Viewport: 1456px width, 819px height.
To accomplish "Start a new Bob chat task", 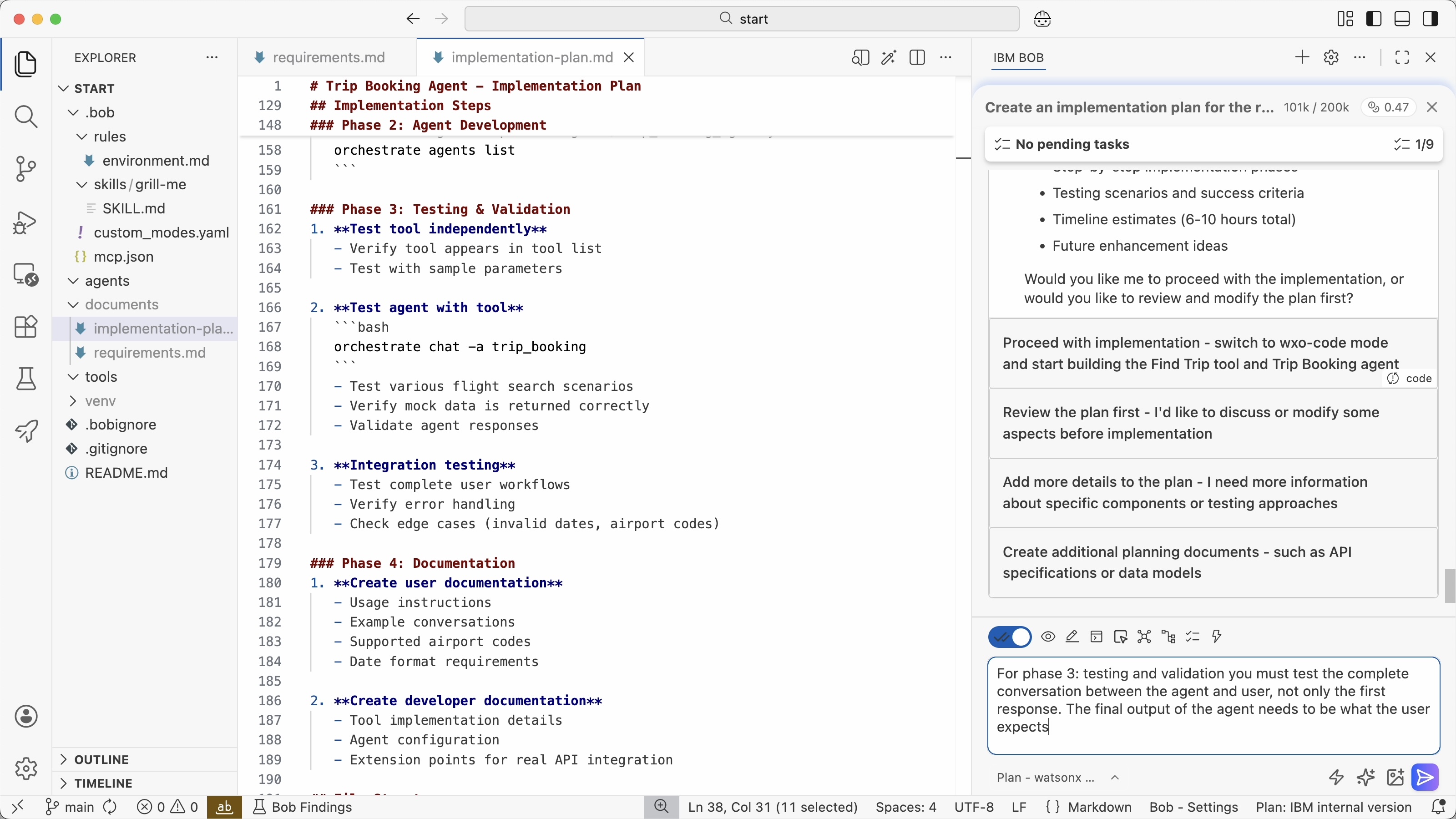I will 1302,58.
